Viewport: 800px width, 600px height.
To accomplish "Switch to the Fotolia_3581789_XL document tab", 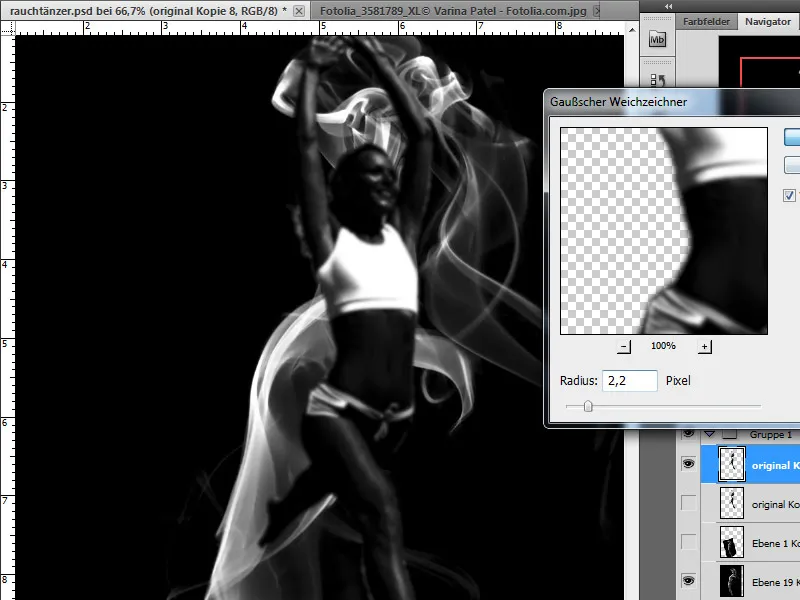I will pyautogui.click(x=453, y=11).
